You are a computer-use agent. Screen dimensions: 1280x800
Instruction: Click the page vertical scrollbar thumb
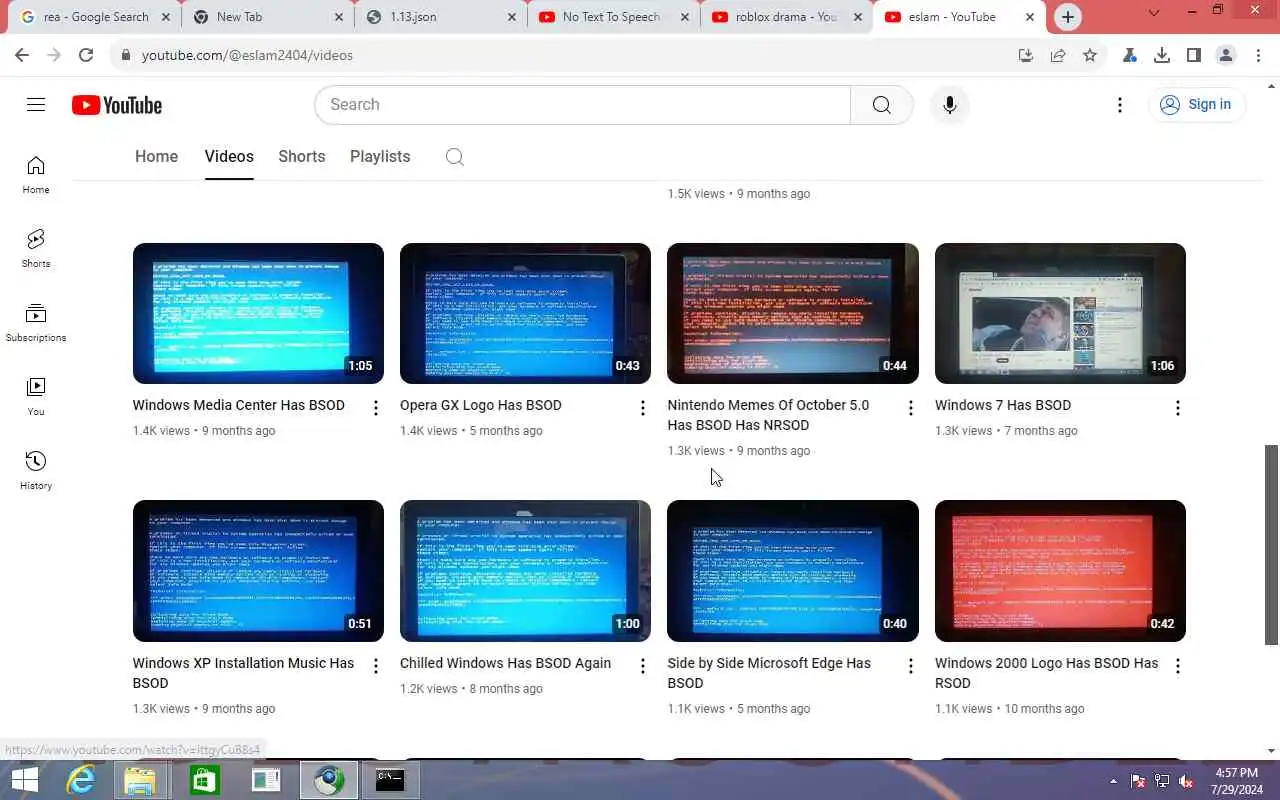click(x=1272, y=545)
